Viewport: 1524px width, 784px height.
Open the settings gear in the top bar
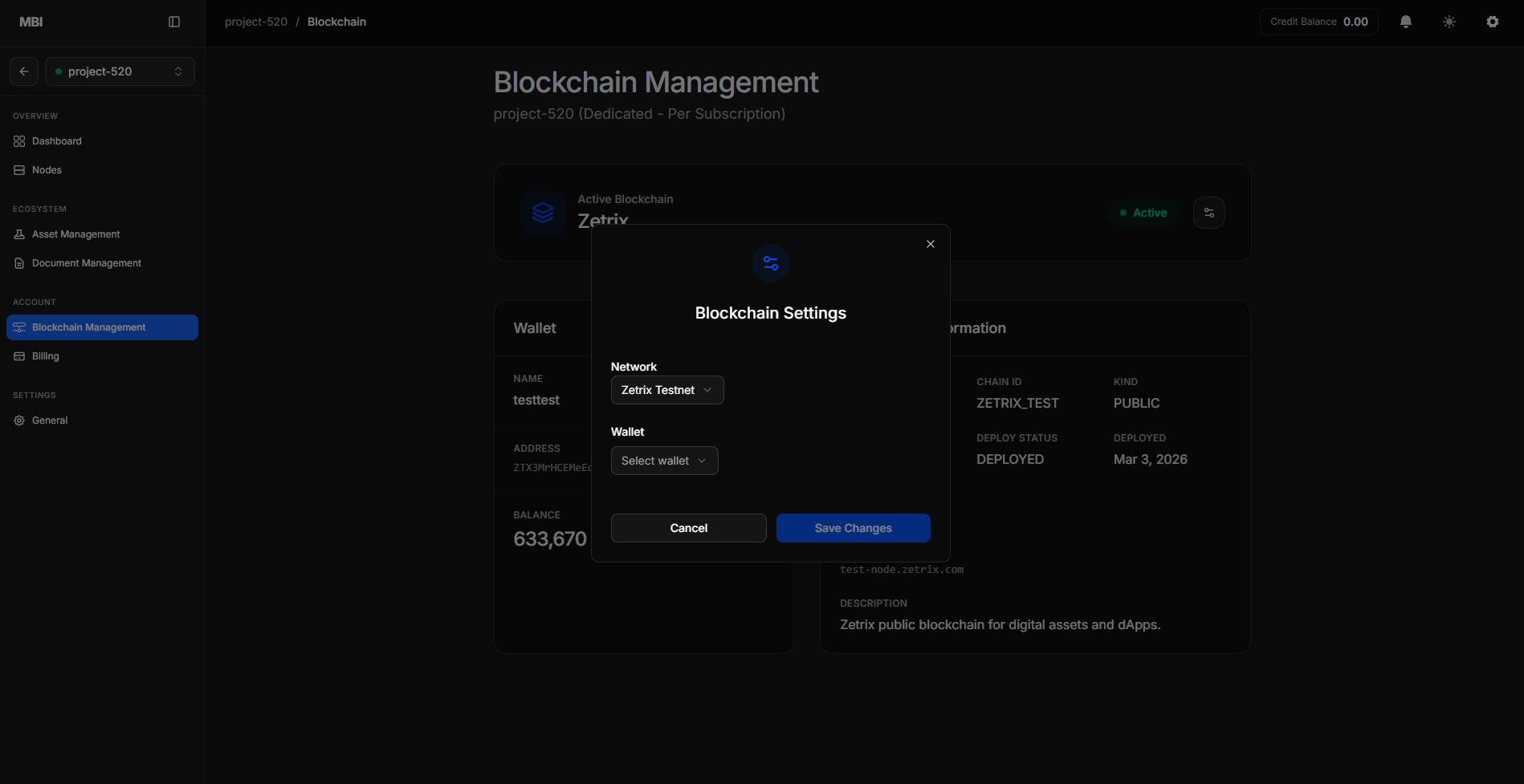point(1492,22)
